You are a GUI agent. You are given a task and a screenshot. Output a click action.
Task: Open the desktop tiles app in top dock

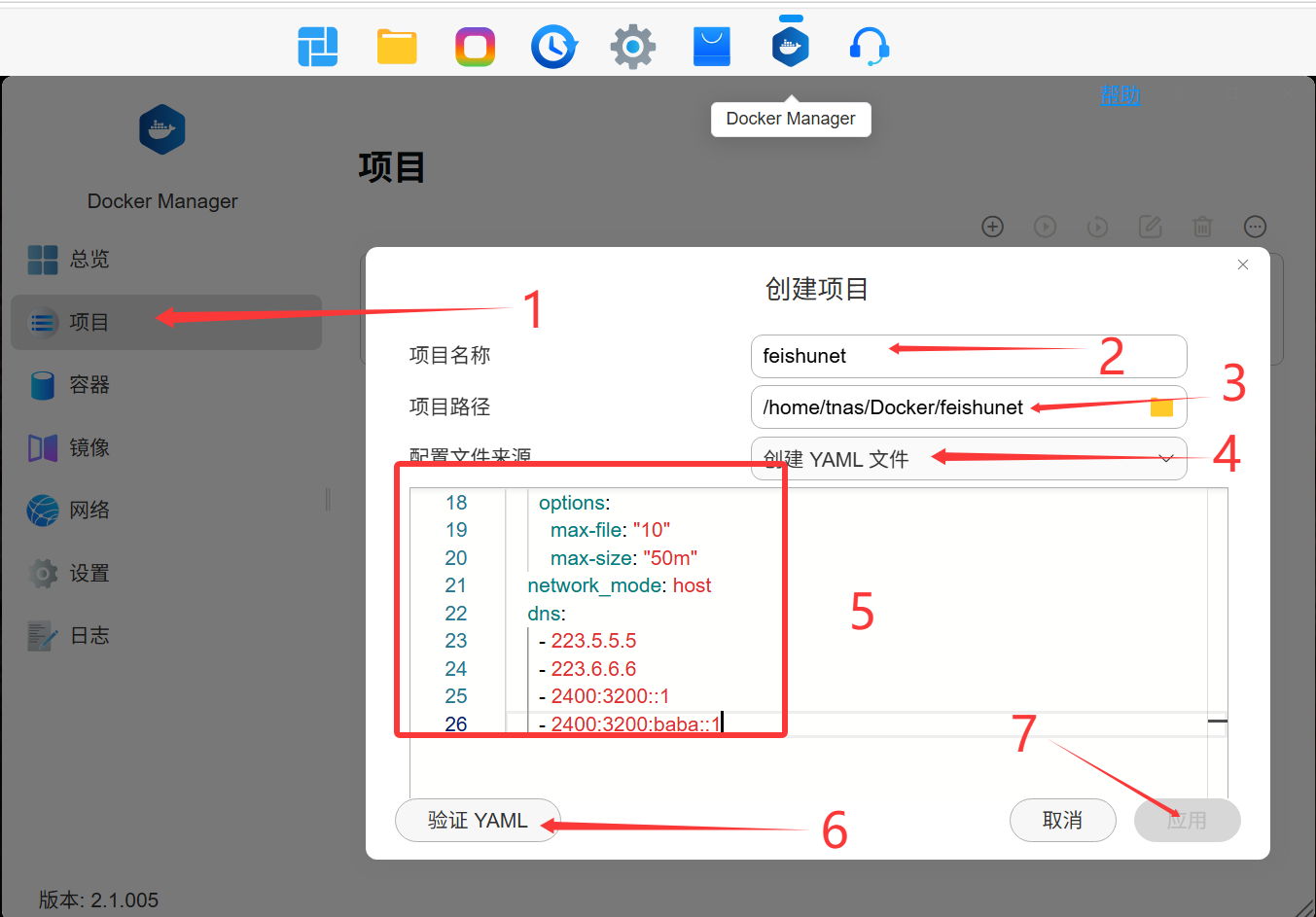[318, 46]
